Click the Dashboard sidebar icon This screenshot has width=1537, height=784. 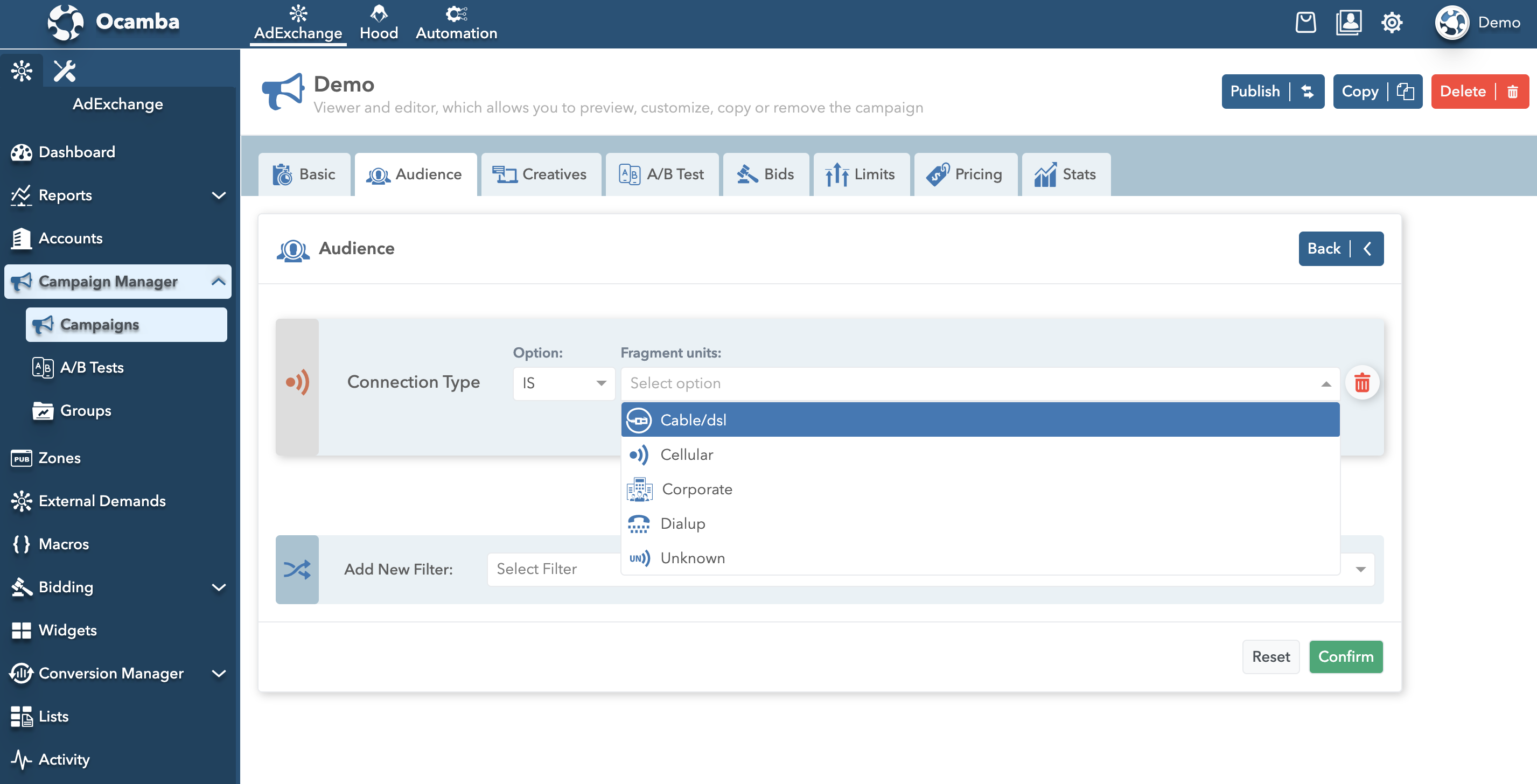(x=21, y=151)
